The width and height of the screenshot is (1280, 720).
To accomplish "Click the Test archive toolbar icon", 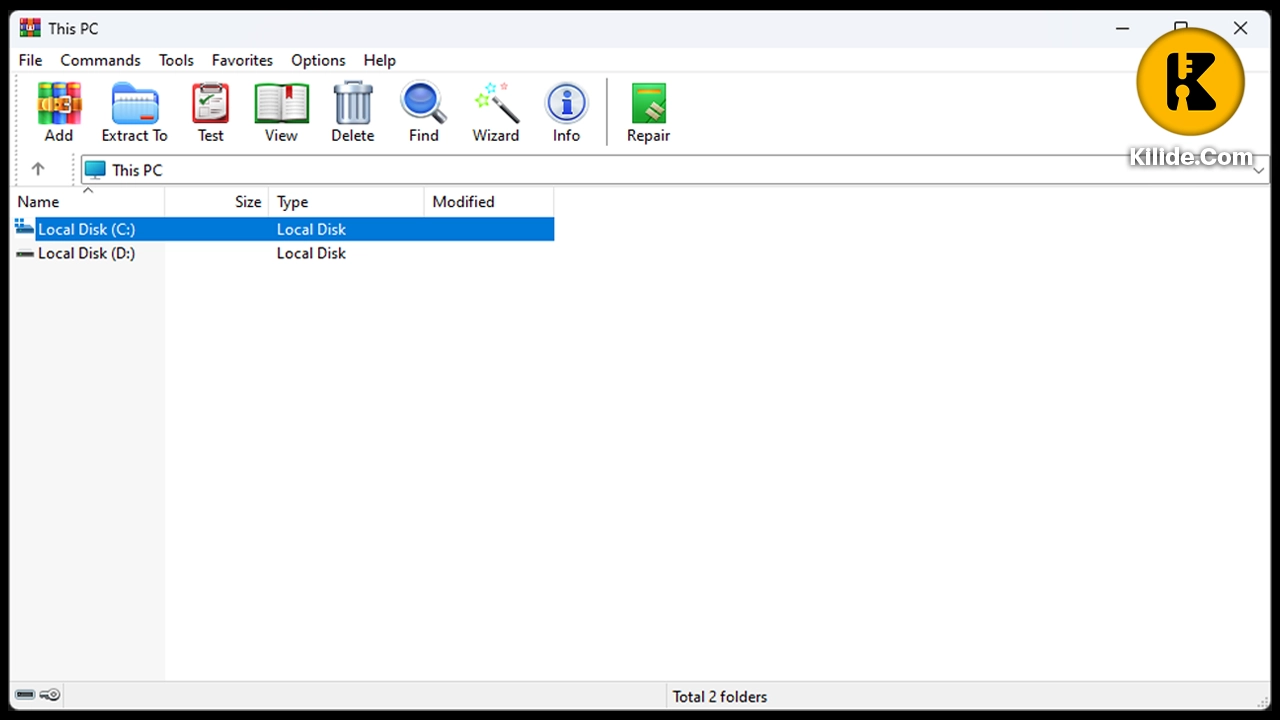I will [x=210, y=103].
